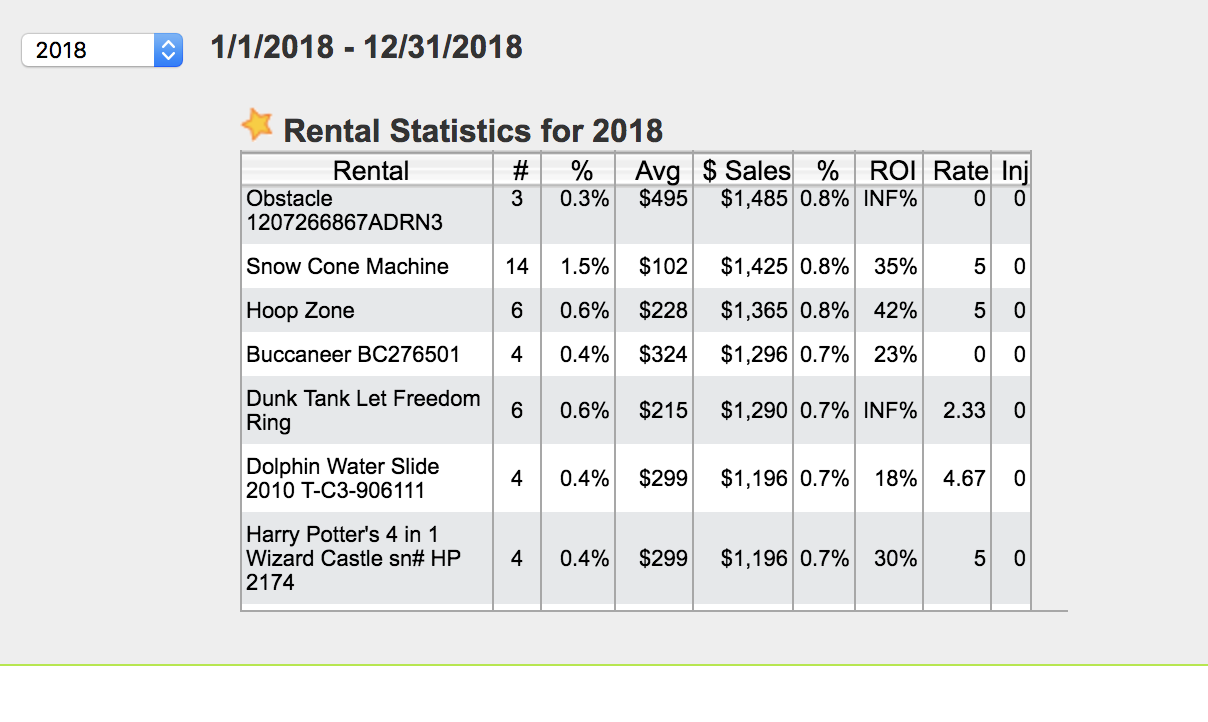1208x722 pixels.
Task: Click the Dolphin Water Slide rental
Action: coord(342,478)
